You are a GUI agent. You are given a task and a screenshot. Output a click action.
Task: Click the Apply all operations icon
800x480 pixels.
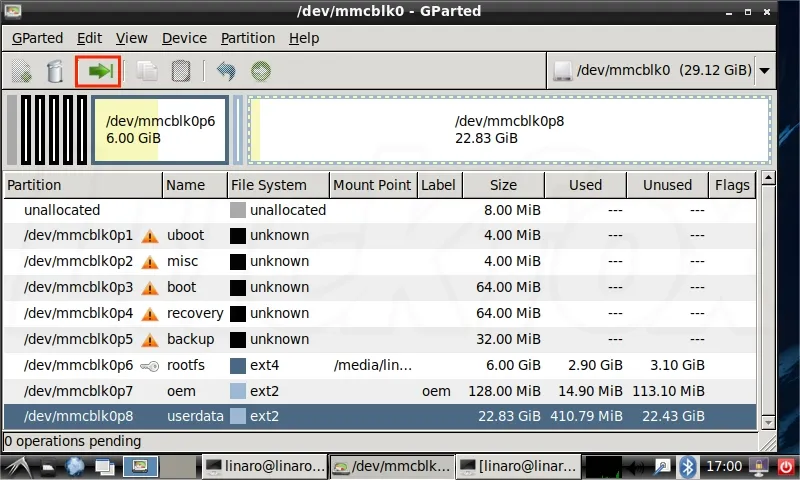point(261,71)
